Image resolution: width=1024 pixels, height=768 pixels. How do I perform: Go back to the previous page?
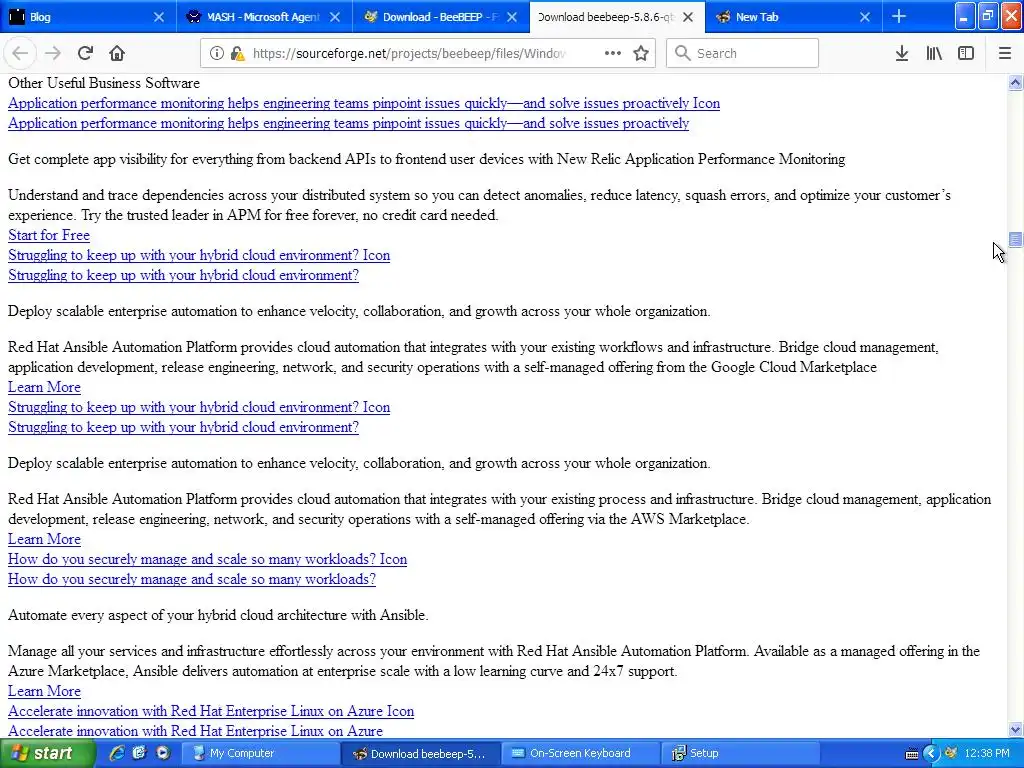coord(20,53)
